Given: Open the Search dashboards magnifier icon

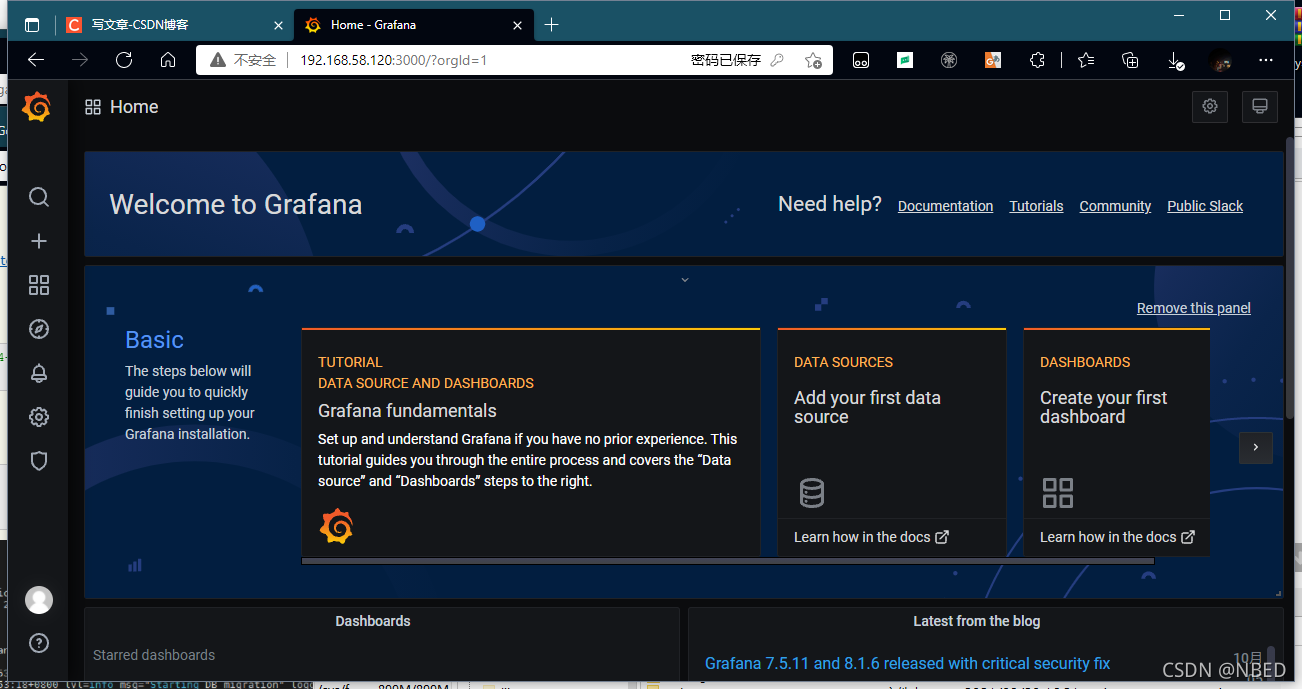Looking at the screenshot, I should point(39,197).
